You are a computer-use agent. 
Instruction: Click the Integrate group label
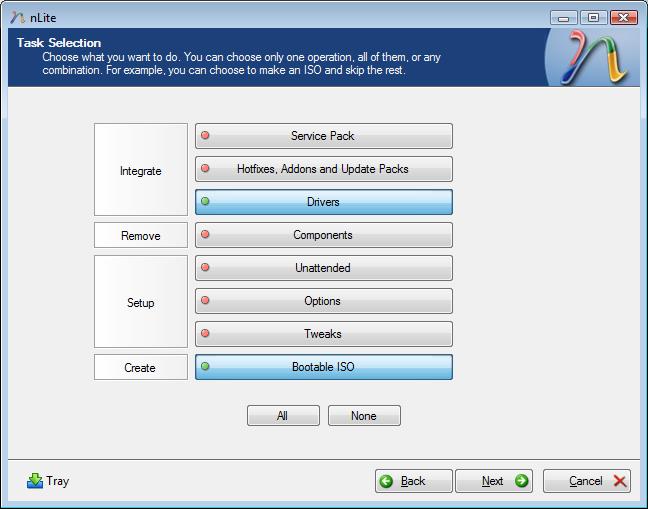click(141, 169)
